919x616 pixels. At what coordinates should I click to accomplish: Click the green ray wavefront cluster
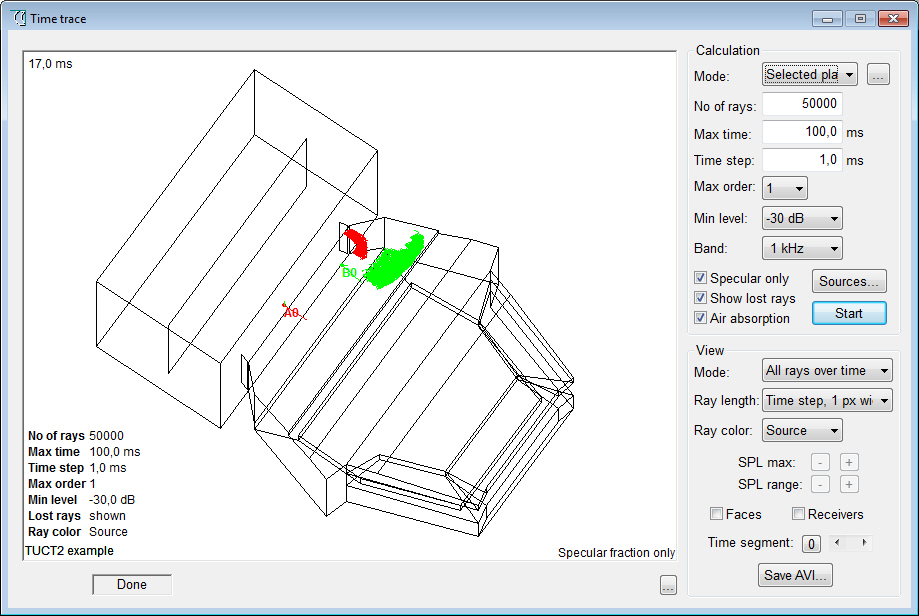tap(394, 261)
